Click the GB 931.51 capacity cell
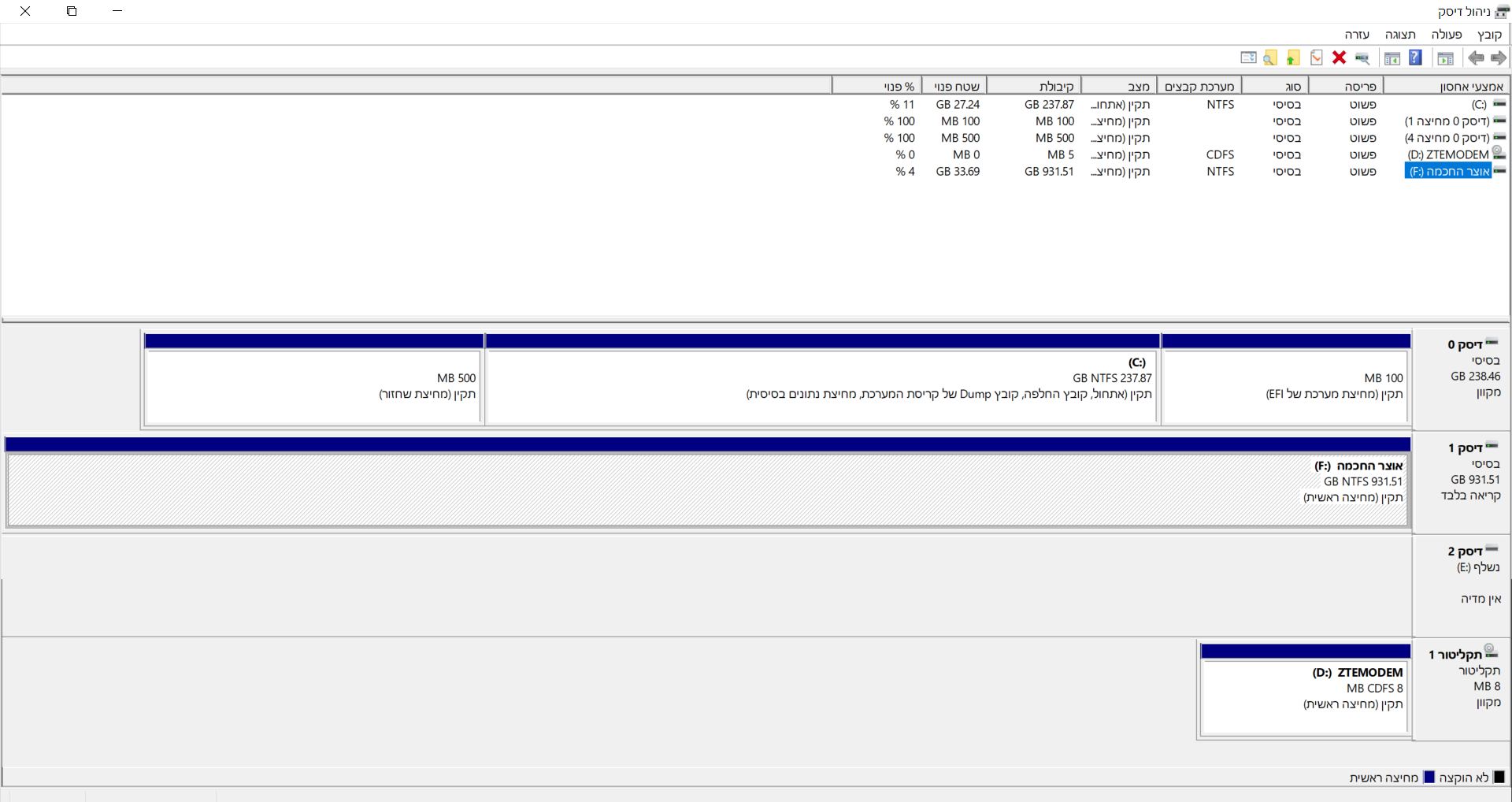The width and height of the screenshot is (1512, 802). pyautogui.click(x=1049, y=172)
